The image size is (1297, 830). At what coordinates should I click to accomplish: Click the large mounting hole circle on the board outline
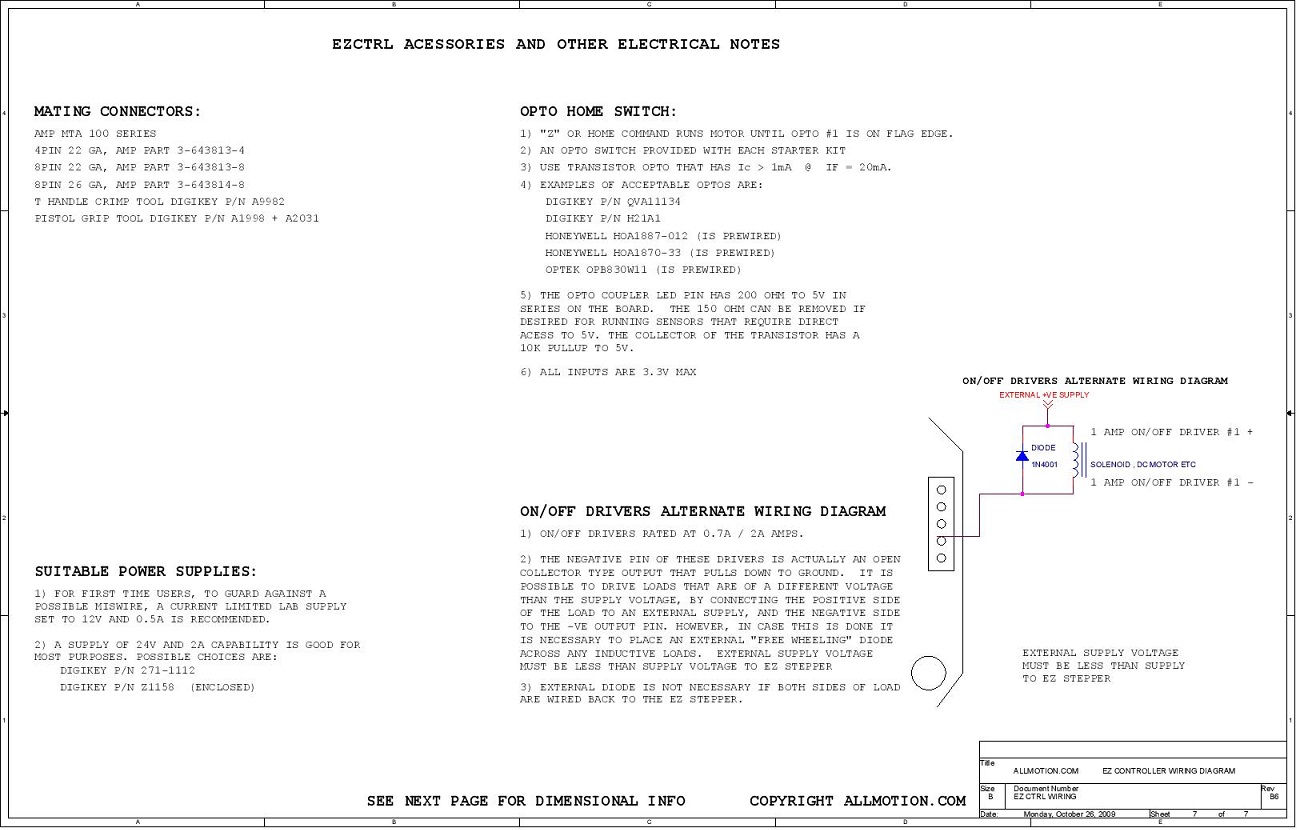(928, 673)
